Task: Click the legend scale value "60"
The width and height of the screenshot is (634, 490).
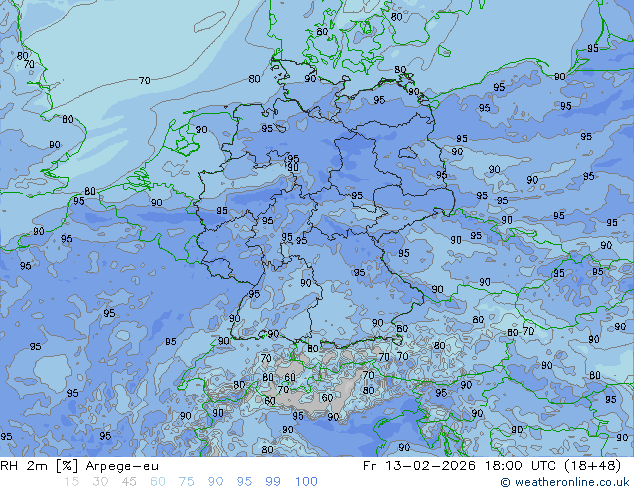Action: [158, 482]
